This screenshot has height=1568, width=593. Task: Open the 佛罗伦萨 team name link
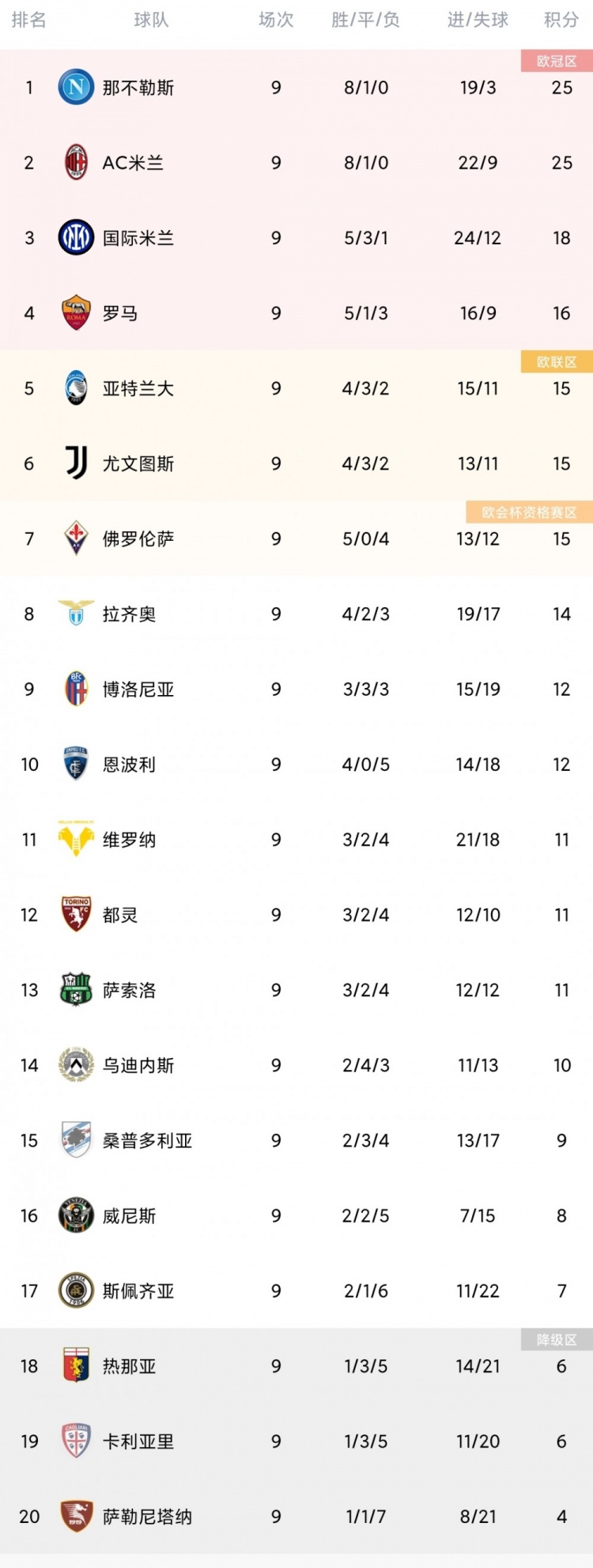(x=138, y=538)
